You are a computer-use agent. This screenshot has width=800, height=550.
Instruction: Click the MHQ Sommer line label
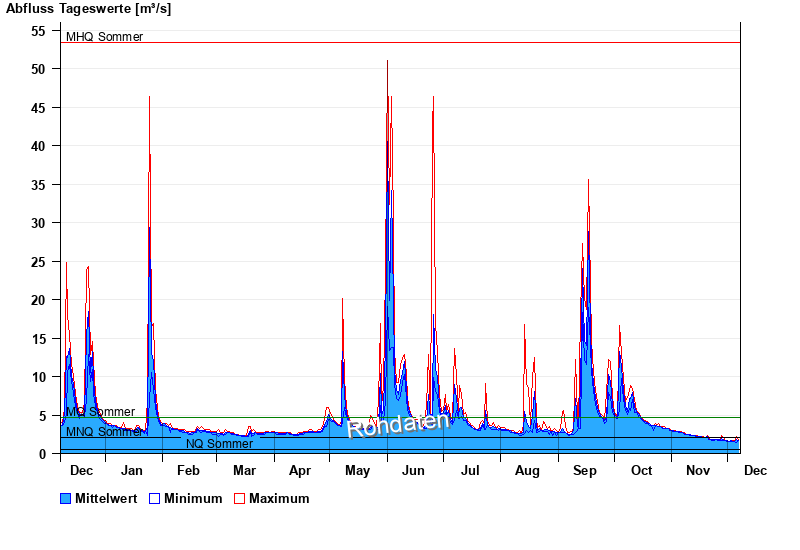coord(104,37)
